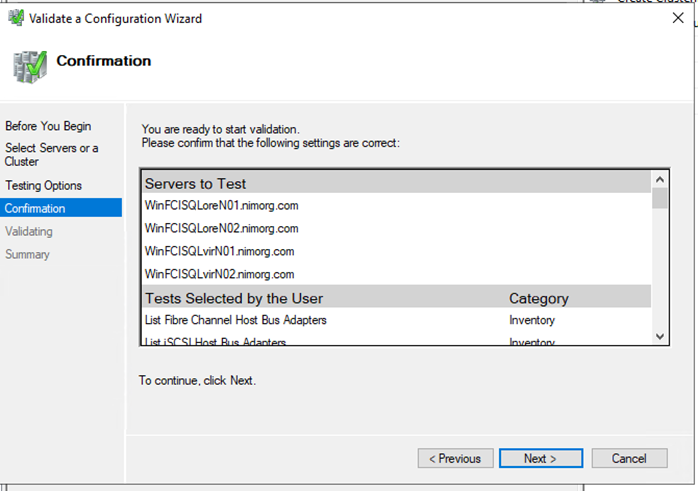Screen dimensions: 698x491
Task: Select the Confirmation step in sidebar
Action: (36, 209)
